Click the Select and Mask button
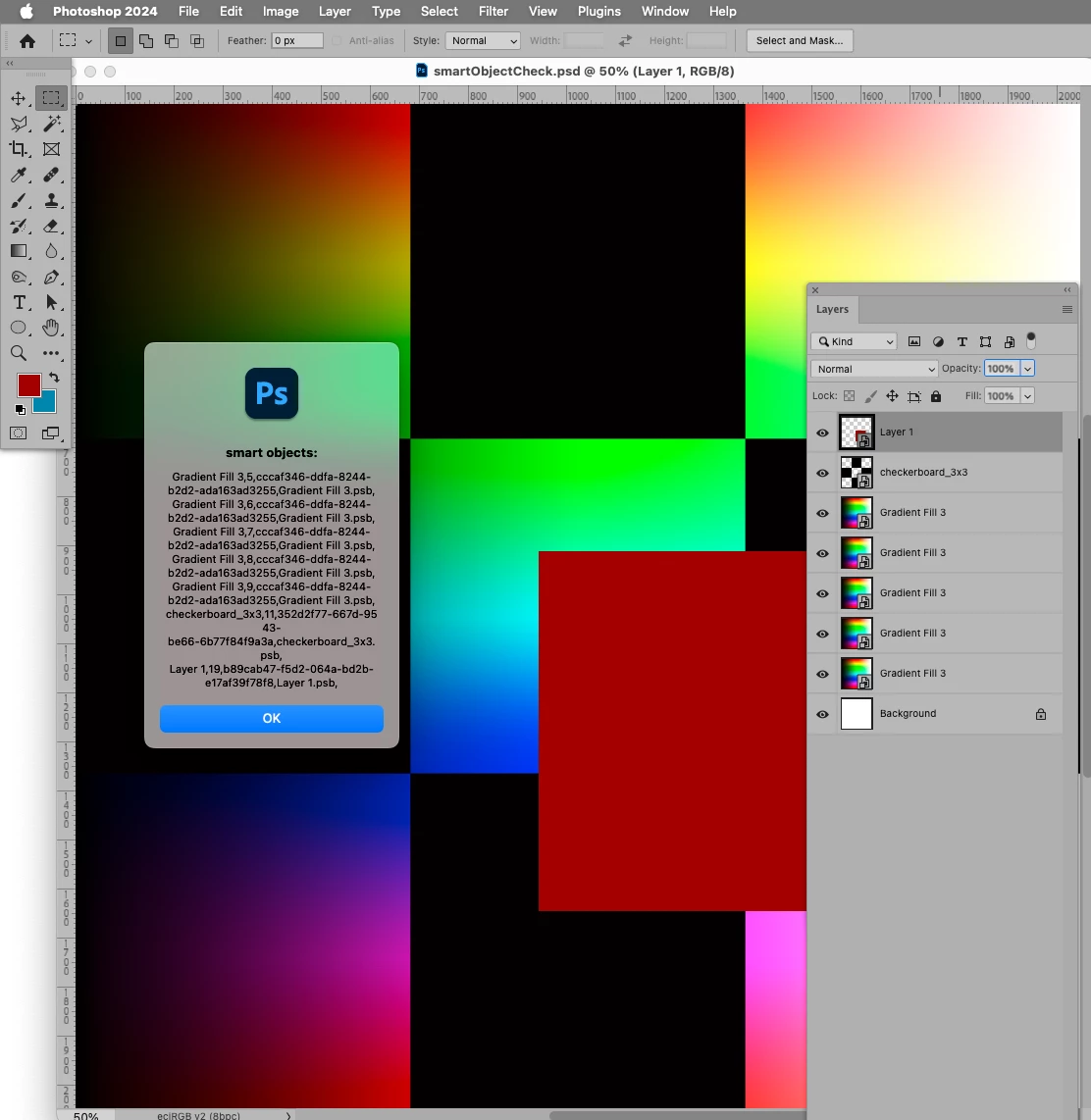The height and width of the screenshot is (1120, 1091). click(x=800, y=41)
